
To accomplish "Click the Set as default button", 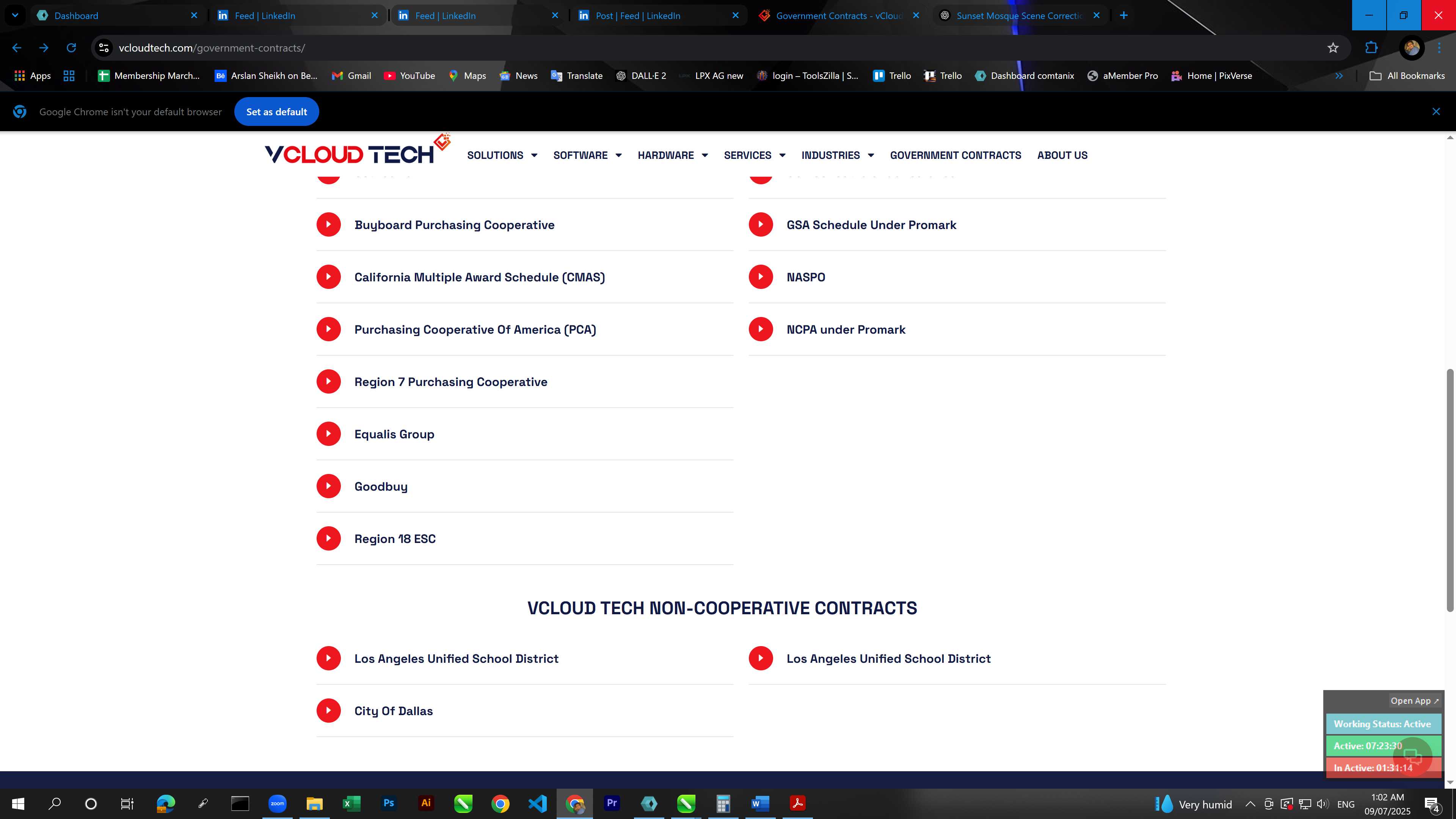I will [276, 112].
